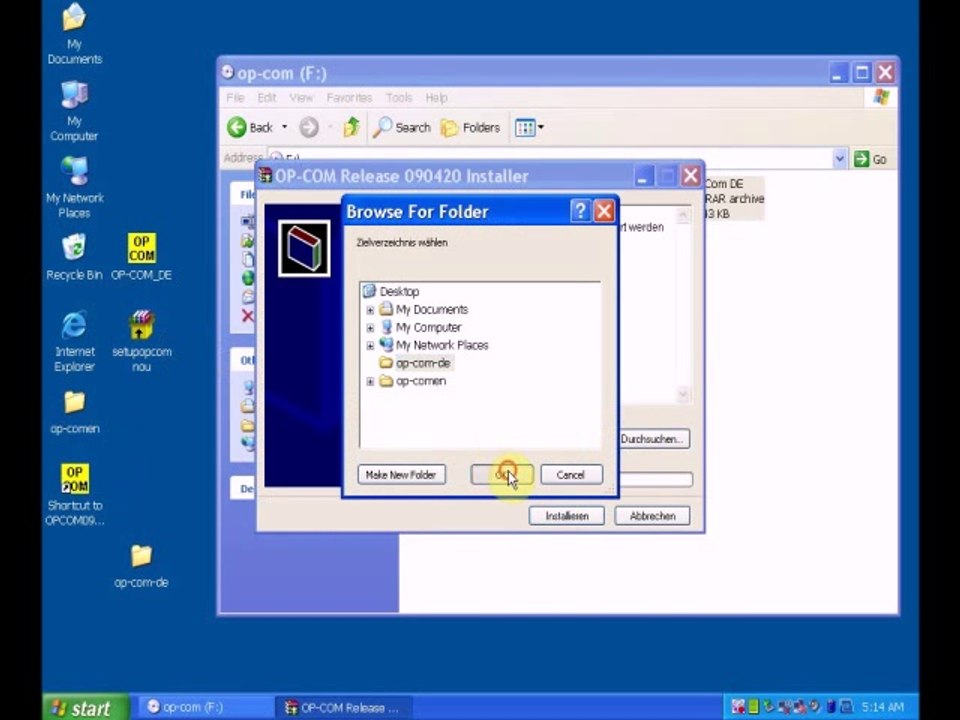The image size is (960, 720).
Task: Open the File menu
Action: (235, 97)
